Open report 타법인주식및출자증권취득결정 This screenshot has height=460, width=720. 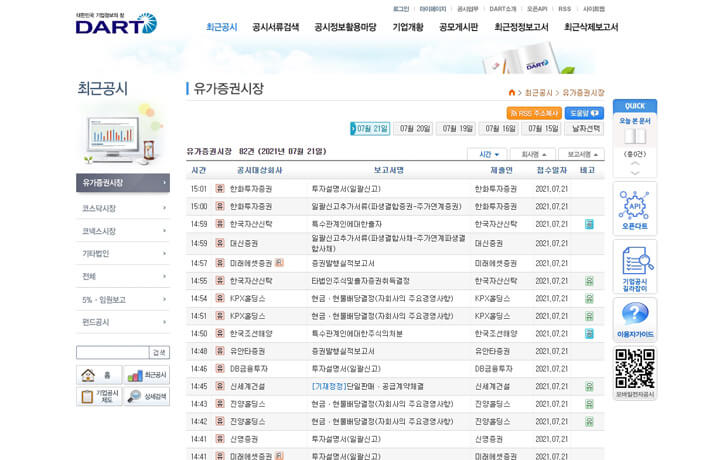360,281
